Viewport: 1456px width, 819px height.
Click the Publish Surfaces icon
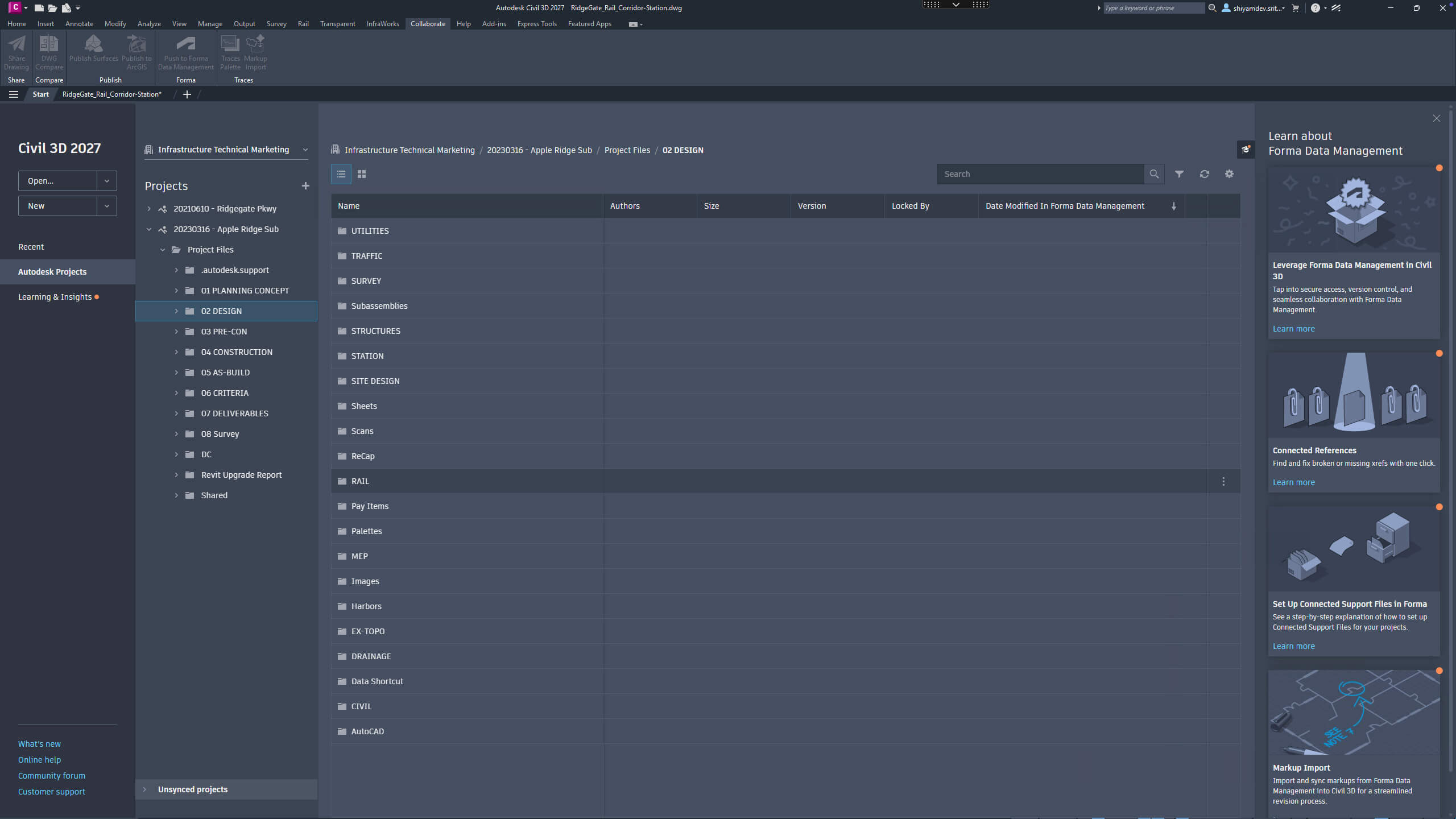coord(94,49)
